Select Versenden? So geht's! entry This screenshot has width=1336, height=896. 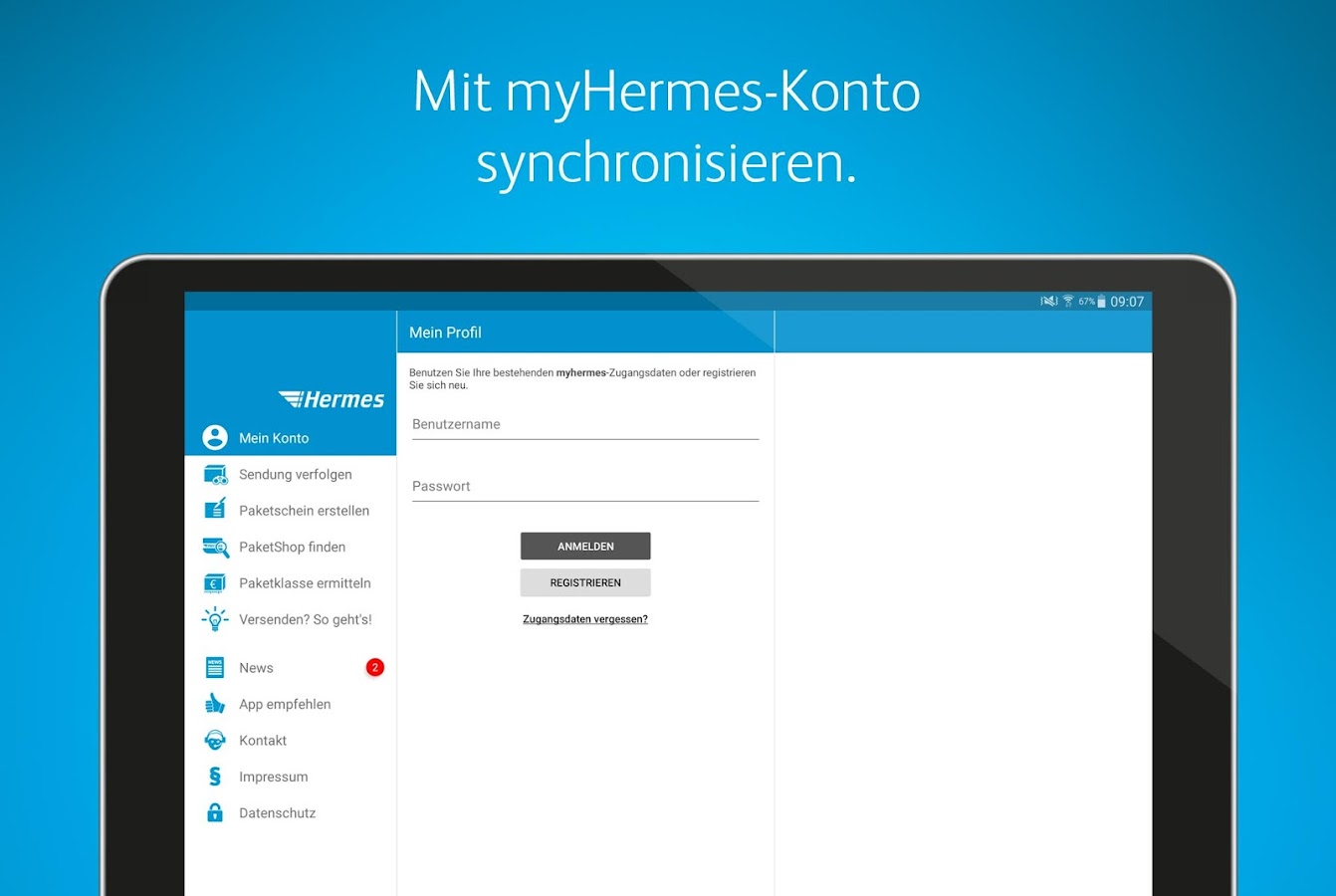point(291,619)
